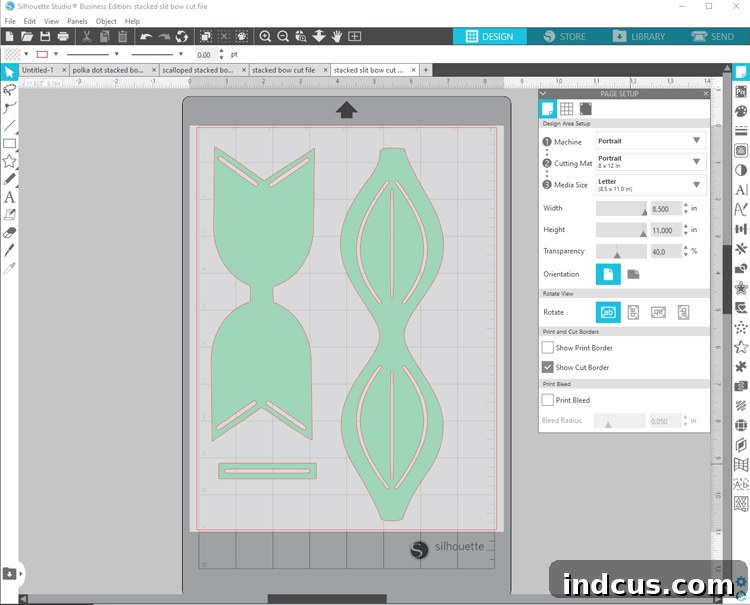The width and height of the screenshot is (750, 605).
Task: Select the registration marks tab icon
Action: [585, 109]
